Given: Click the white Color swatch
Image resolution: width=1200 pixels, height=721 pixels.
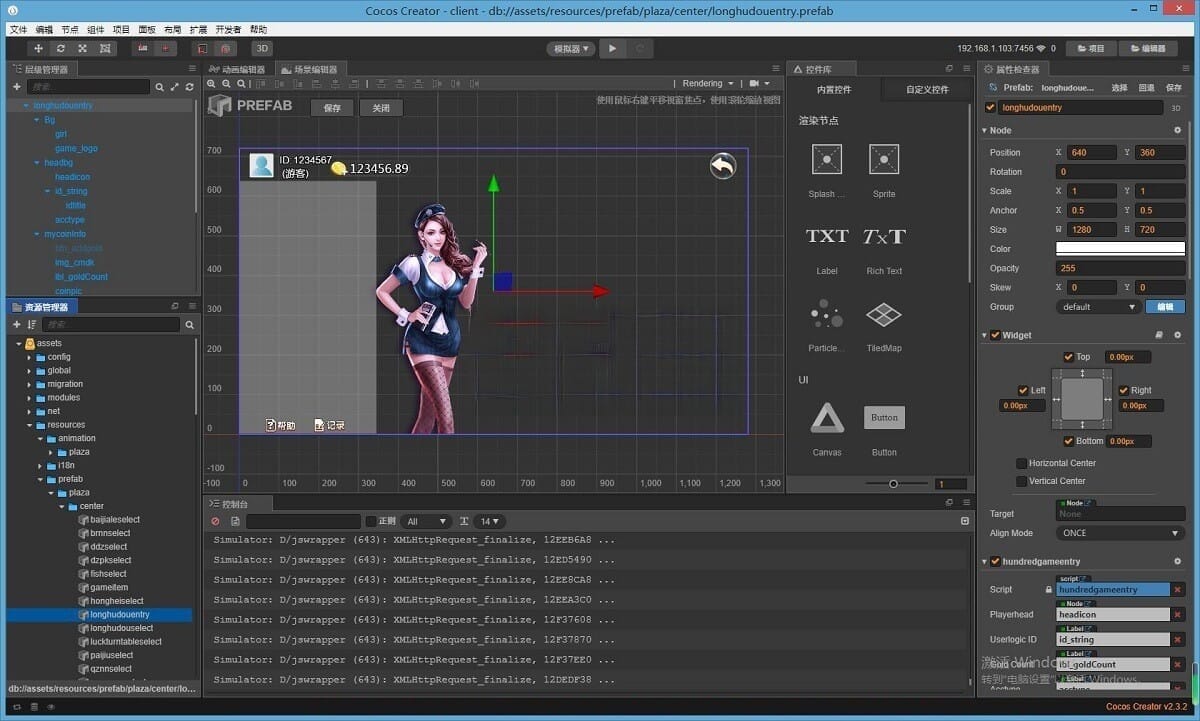Looking at the screenshot, I should pos(1120,249).
